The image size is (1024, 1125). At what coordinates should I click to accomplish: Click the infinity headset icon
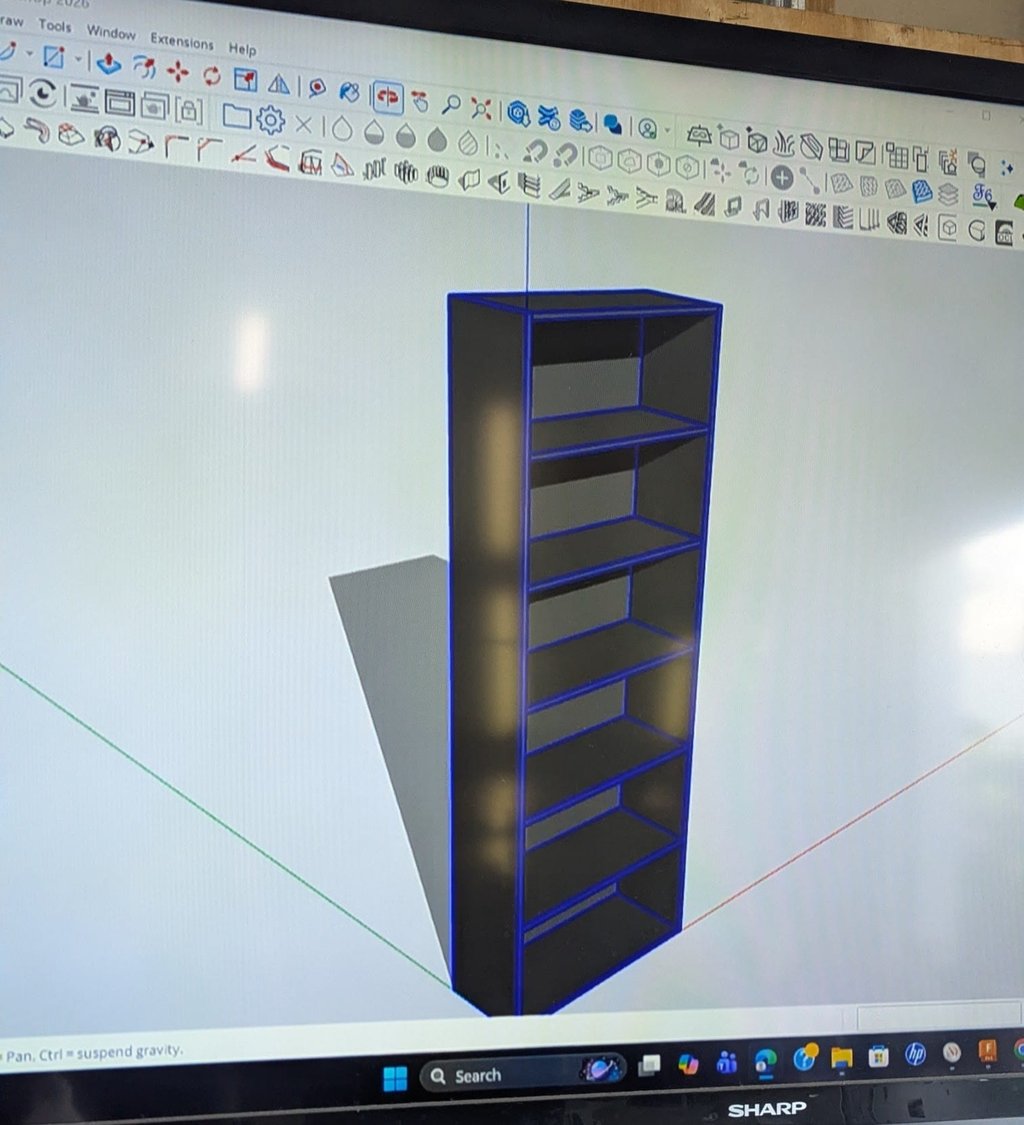coord(698,135)
